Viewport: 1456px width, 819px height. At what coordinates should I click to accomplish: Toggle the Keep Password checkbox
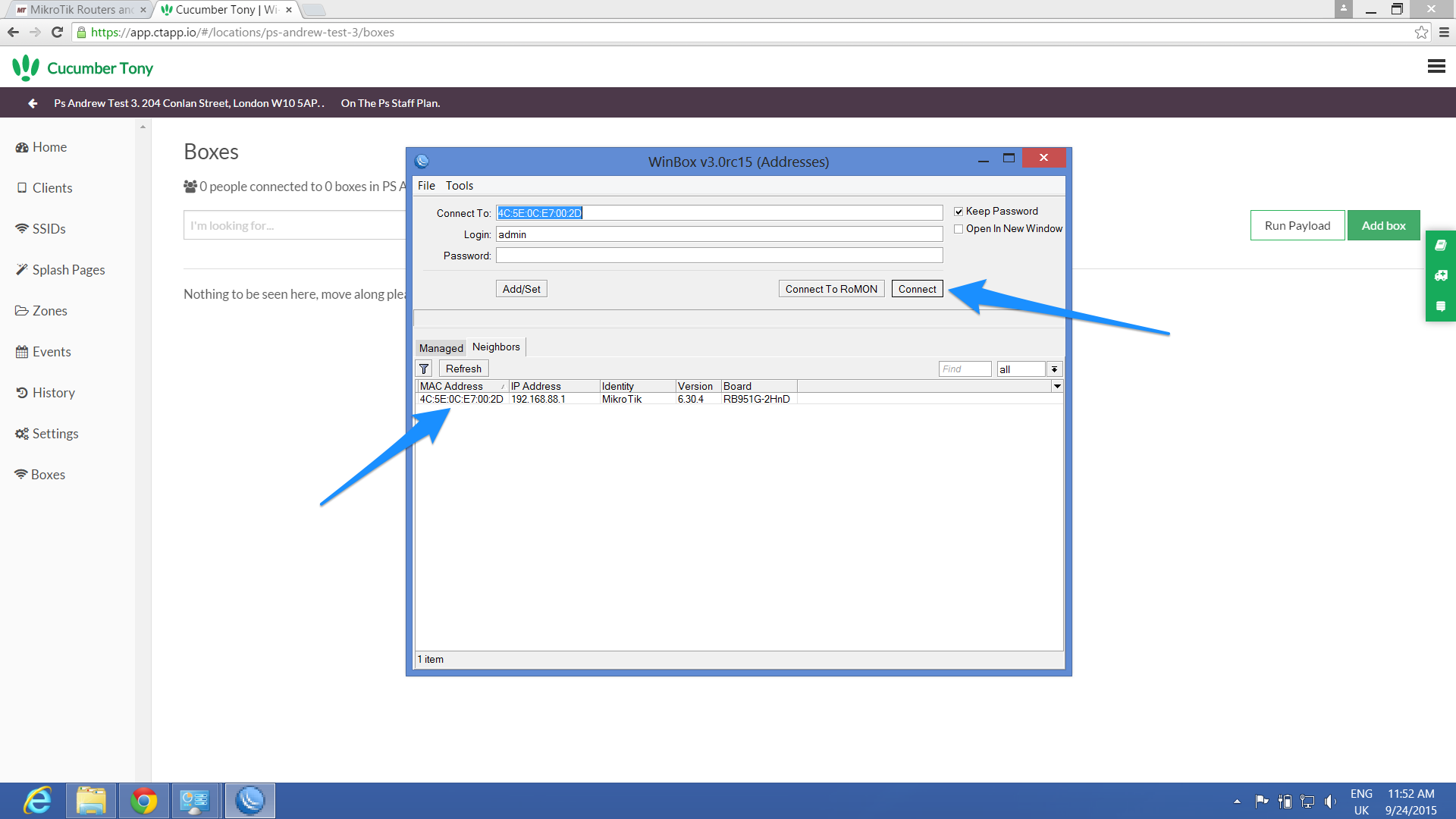(959, 212)
